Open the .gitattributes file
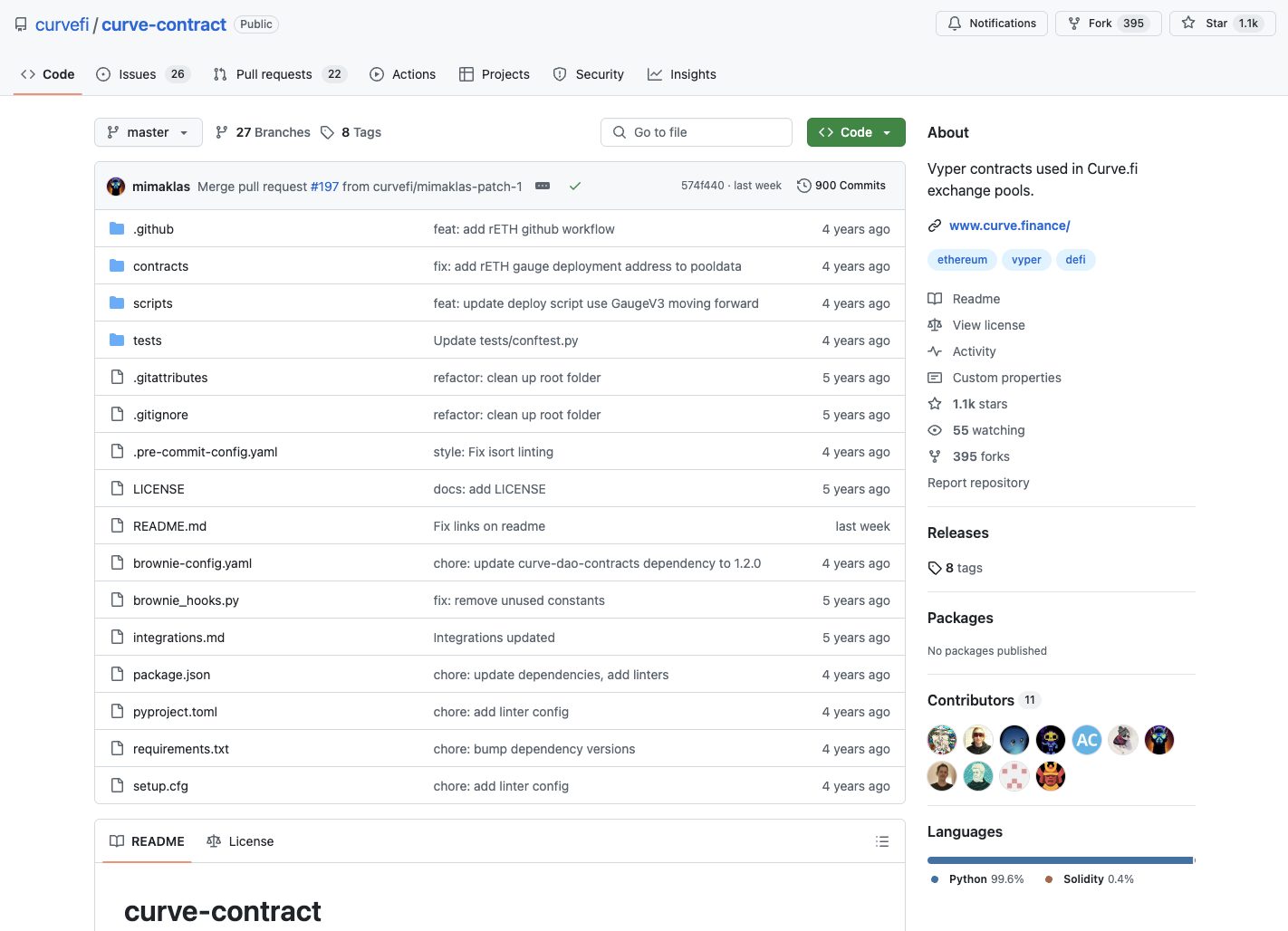Image resolution: width=1288 pixels, height=931 pixels. click(x=170, y=378)
